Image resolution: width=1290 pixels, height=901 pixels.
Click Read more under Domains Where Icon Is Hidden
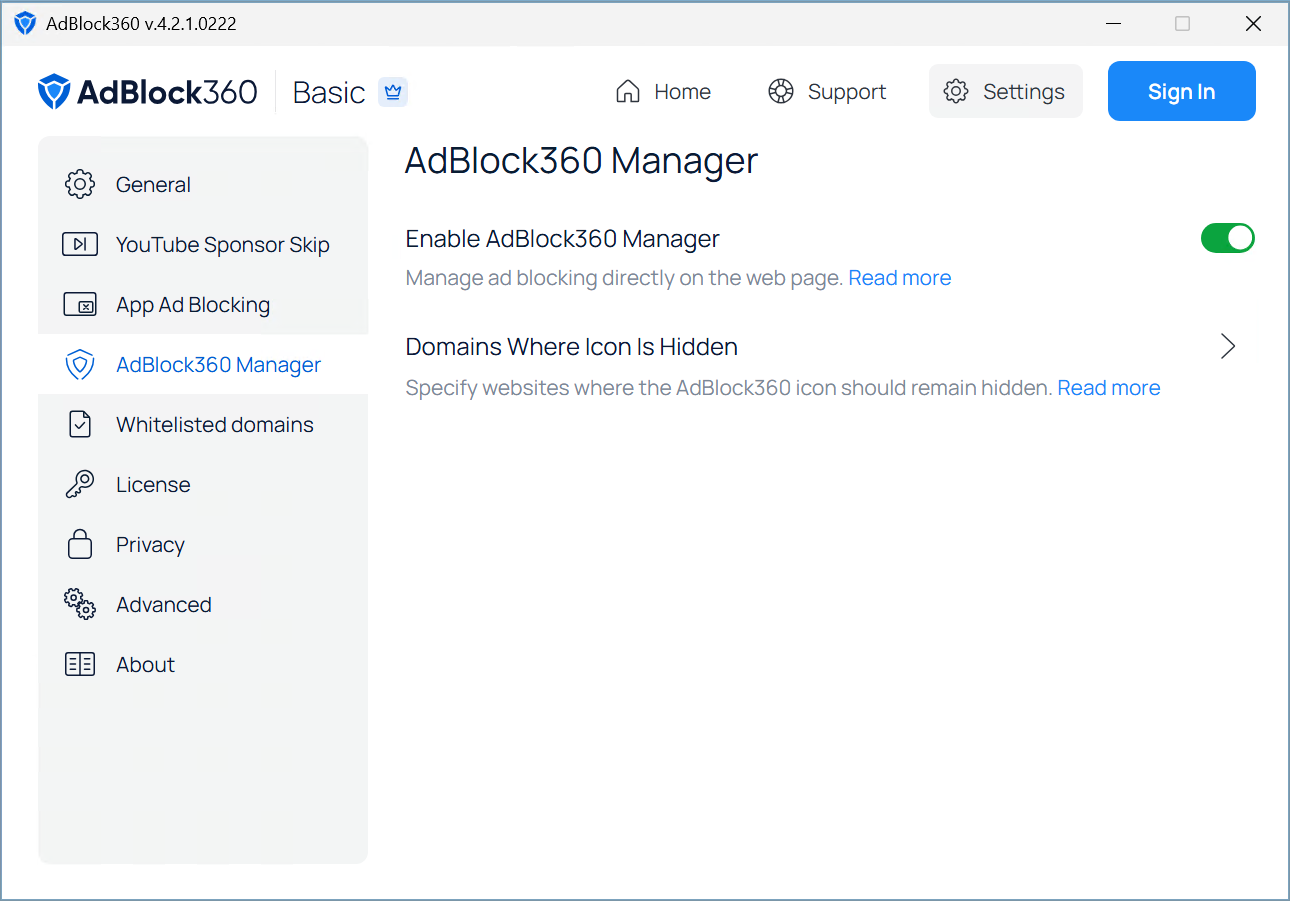(x=1109, y=388)
